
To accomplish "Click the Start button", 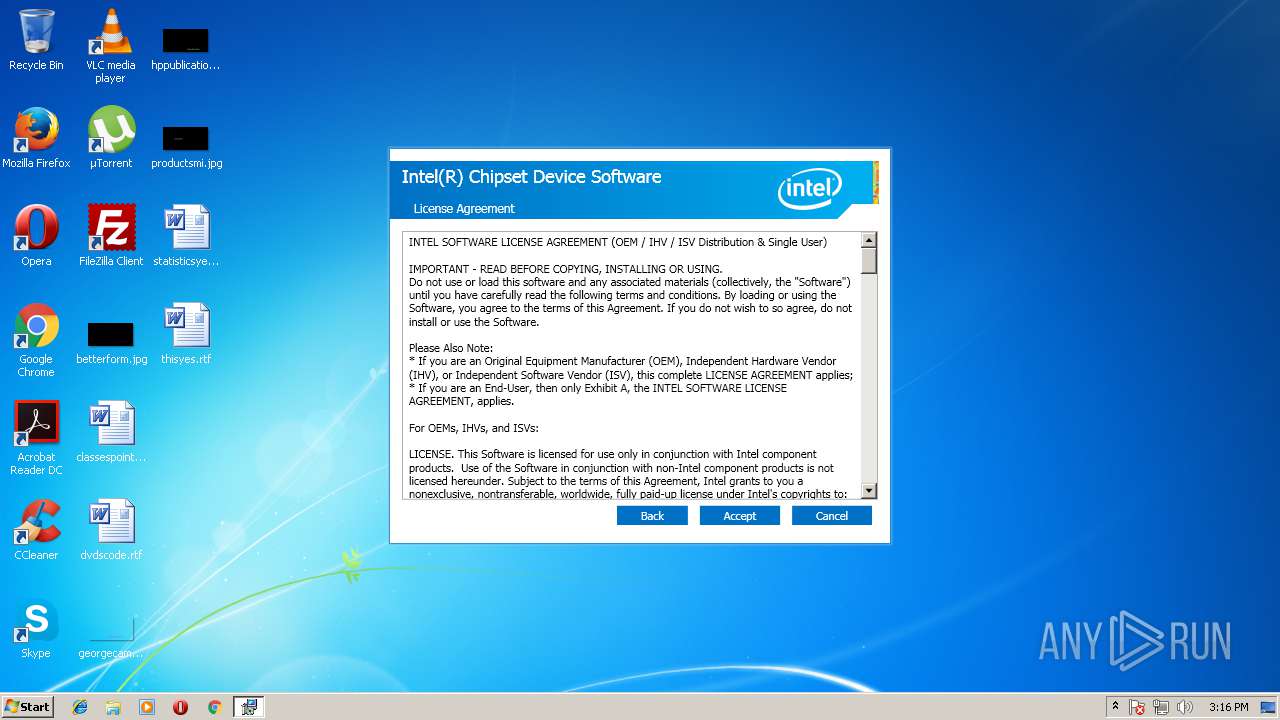I will tap(27, 707).
